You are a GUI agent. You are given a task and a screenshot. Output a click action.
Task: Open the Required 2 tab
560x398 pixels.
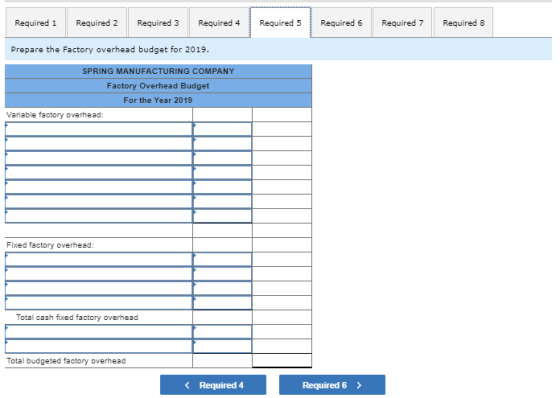(97, 23)
